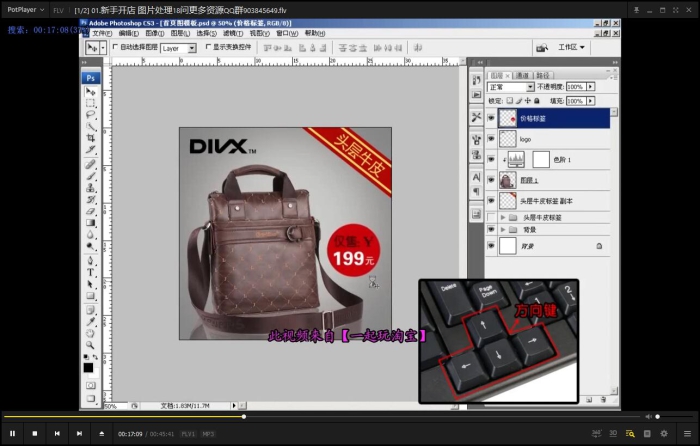Image resolution: width=700 pixels, height=446 pixels.
Task: Switch to the 通道 tab
Action: (x=522, y=75)
